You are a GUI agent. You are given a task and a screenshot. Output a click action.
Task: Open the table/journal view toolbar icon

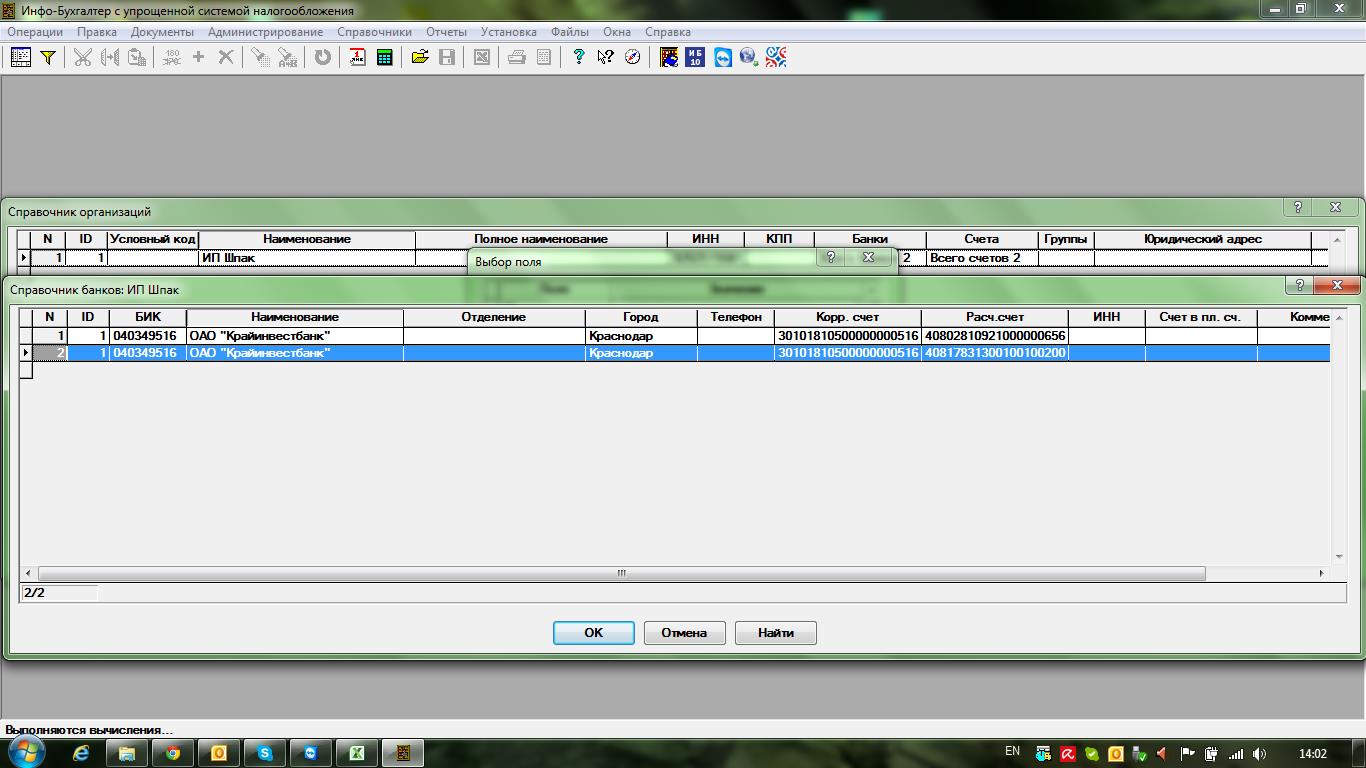[20, 57]
